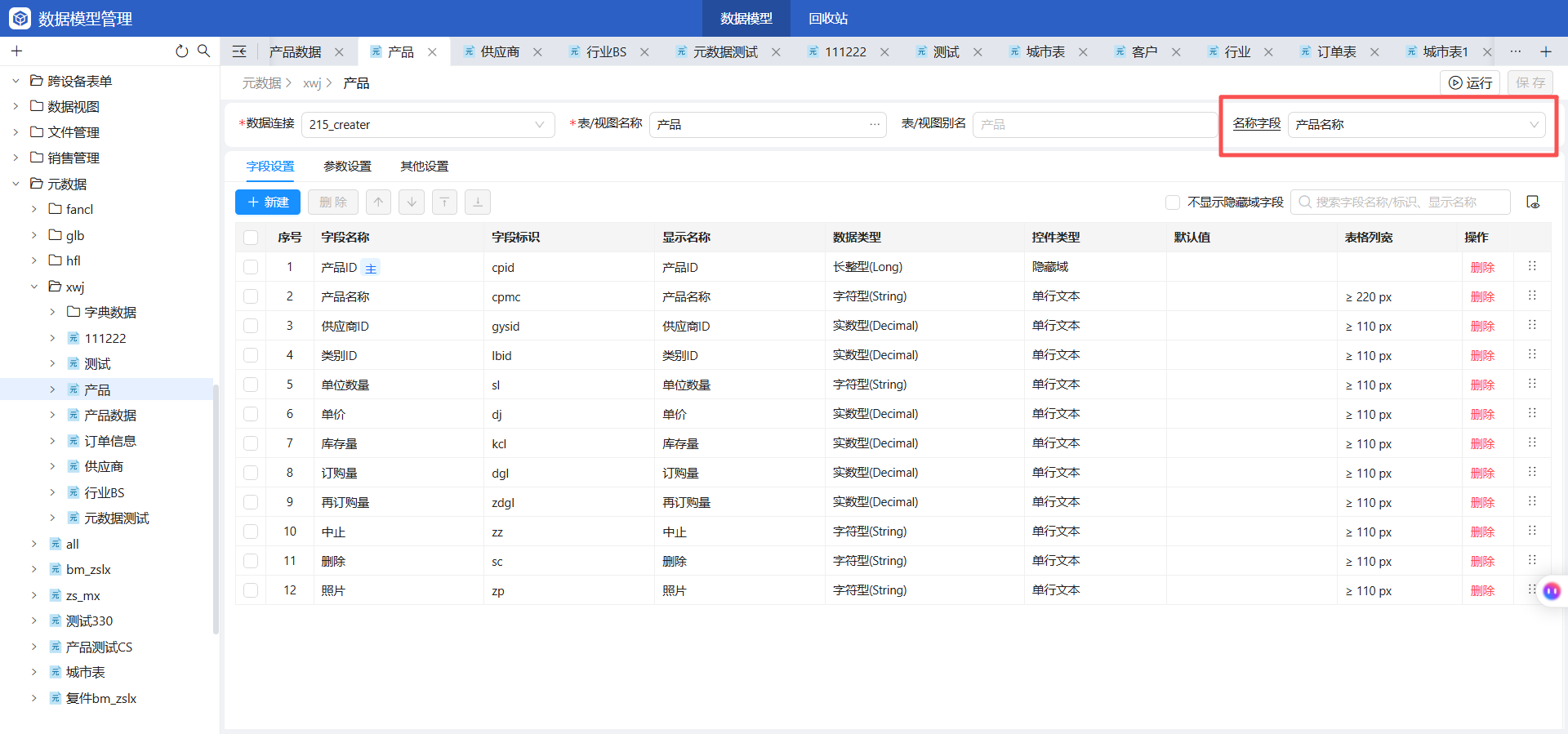Close the 行业BS tab
1568x734 pixels.
click(x=644, y=52)
